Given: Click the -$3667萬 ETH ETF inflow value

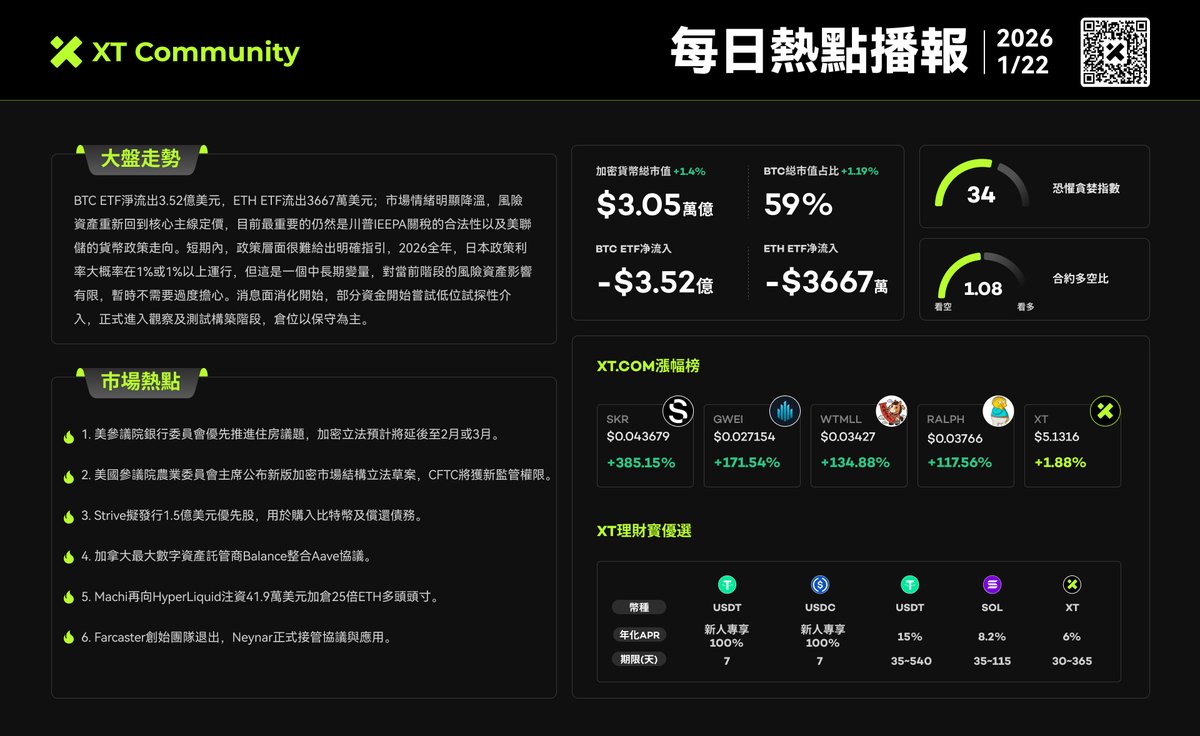Looking at the screenshot, I should (x=826, y=283).
